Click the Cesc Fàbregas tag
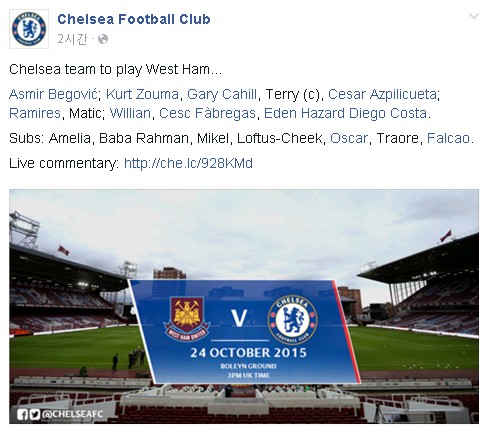This screenshot has height=429, width=484. (207, 113)
